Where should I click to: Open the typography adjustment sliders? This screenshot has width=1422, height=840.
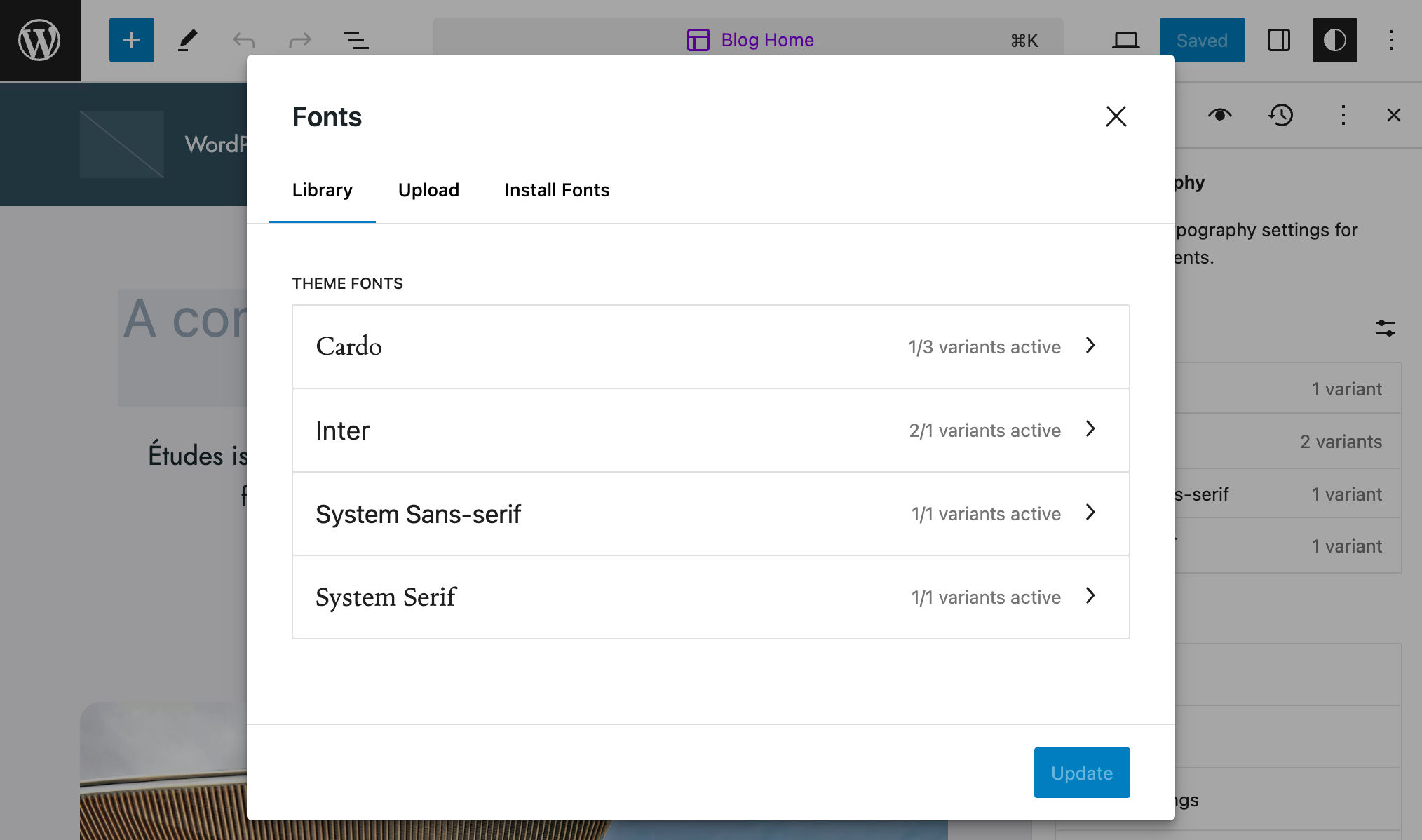pos(1385,327)
